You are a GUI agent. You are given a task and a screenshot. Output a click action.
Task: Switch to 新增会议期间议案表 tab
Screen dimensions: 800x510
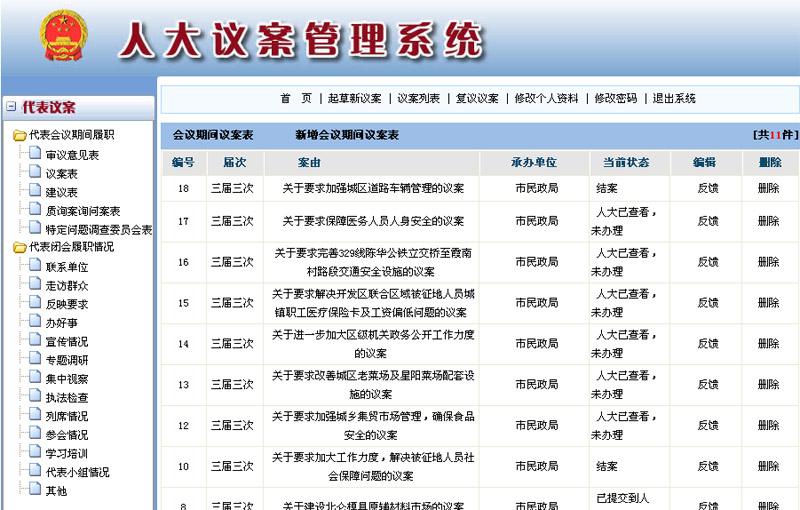click(x=347, y=135)
